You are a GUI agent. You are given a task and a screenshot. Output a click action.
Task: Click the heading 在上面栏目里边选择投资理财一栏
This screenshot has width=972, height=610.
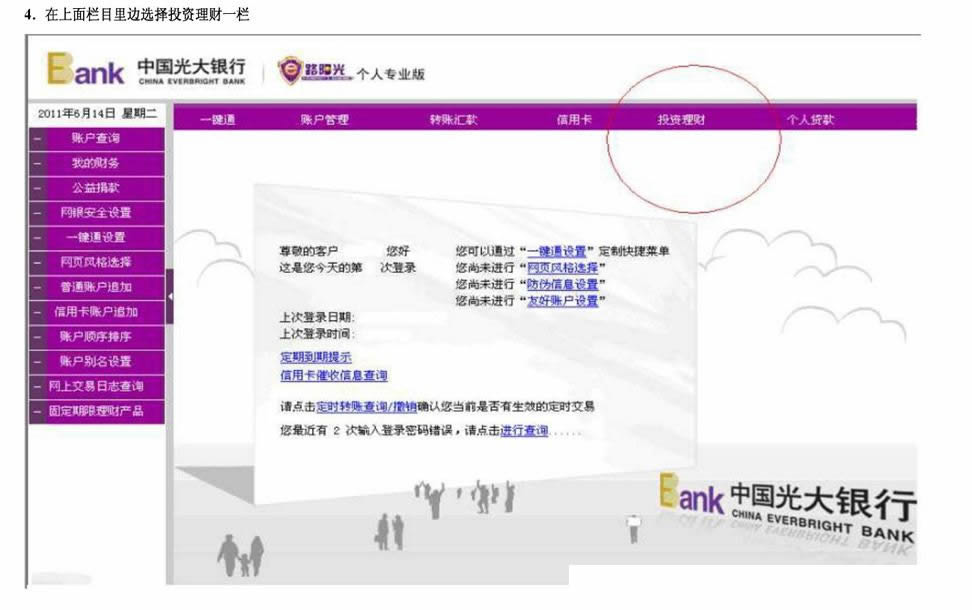(x=147, y=15)
